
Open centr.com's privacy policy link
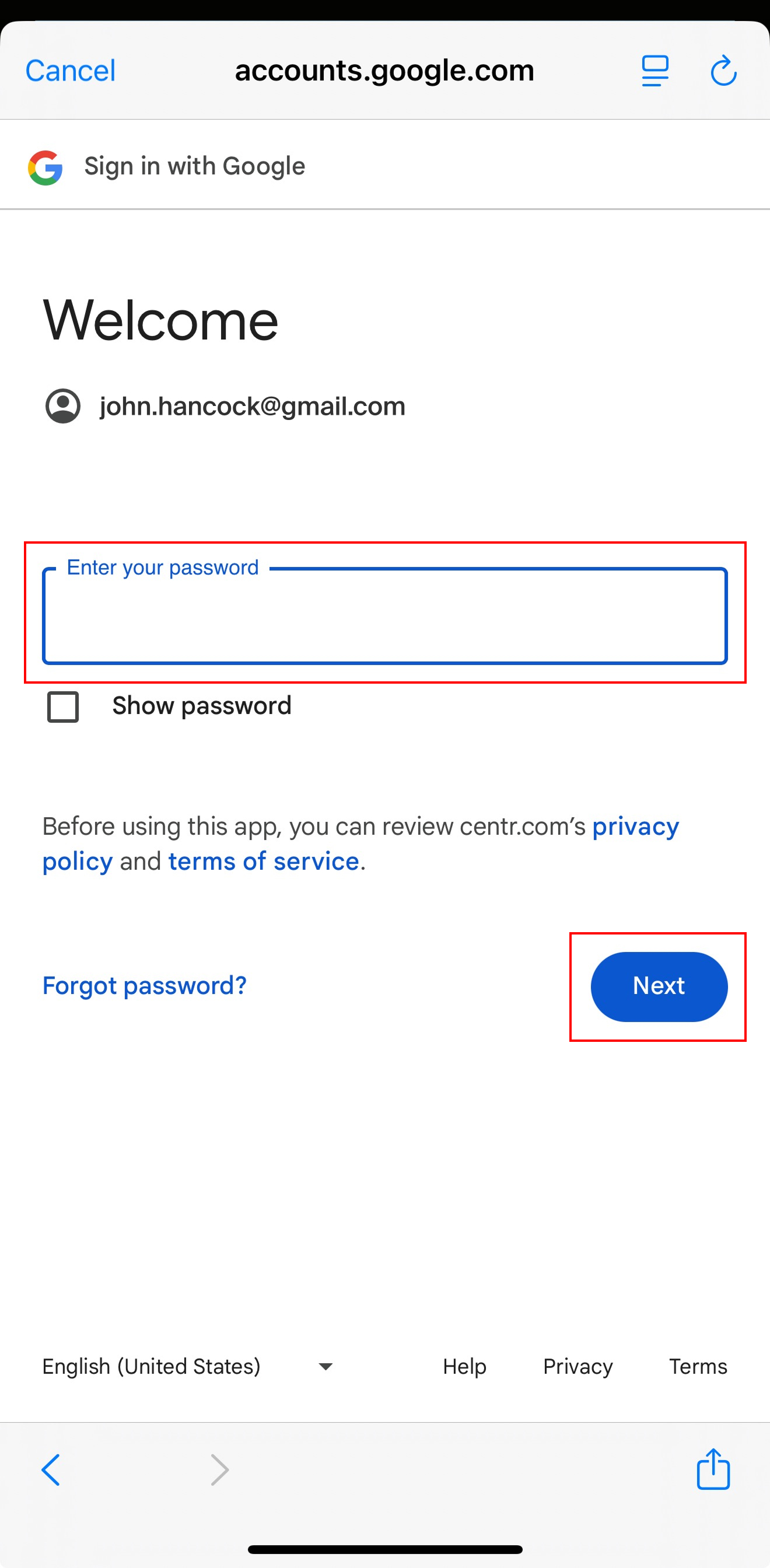coord(635,827)
